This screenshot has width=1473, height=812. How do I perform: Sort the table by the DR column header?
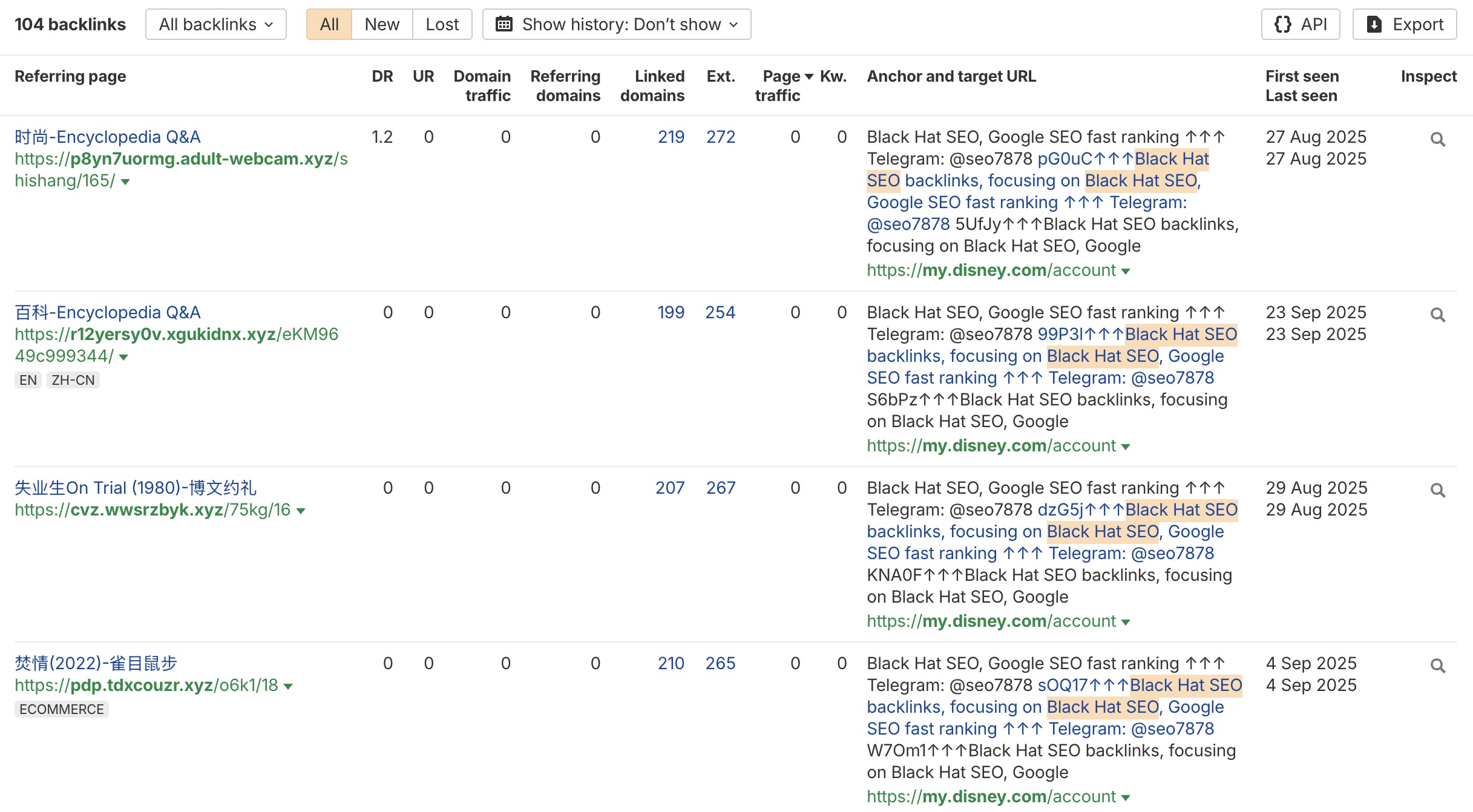point(382,76)
